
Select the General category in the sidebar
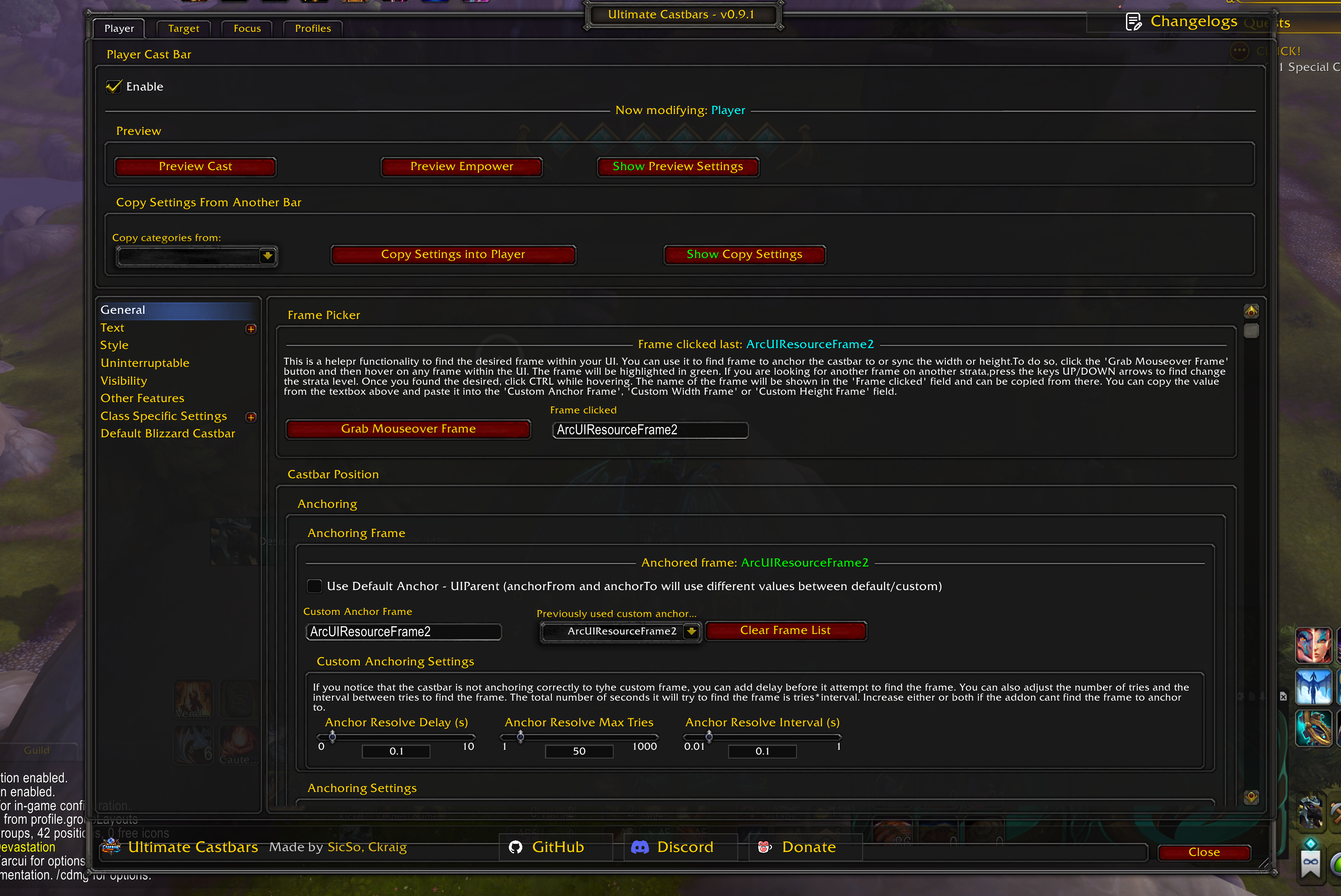(177, 310)
